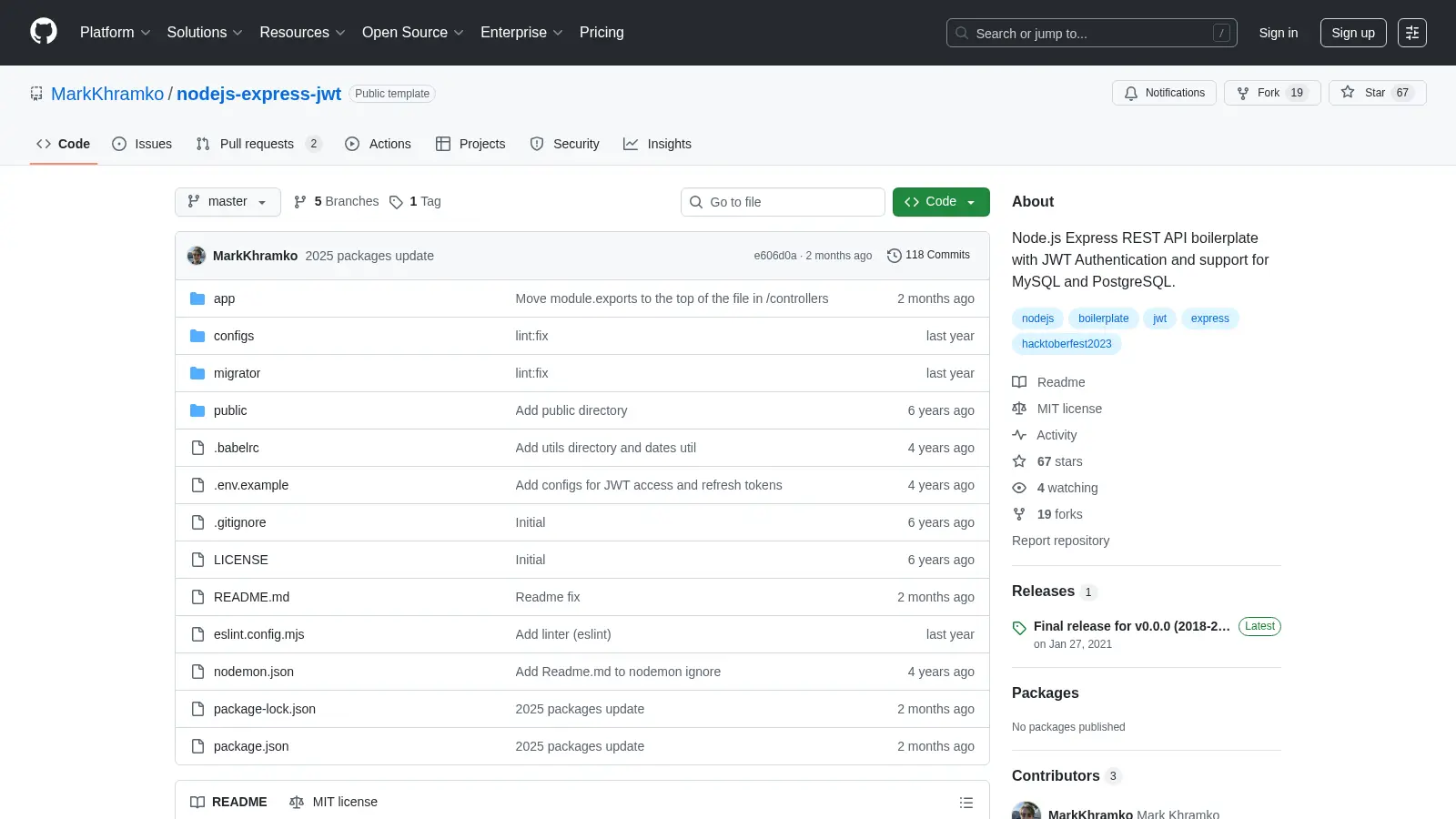Screen dimensions: 1456x819
Task: Switch to the Actions tab
Action: coord(378,144)
